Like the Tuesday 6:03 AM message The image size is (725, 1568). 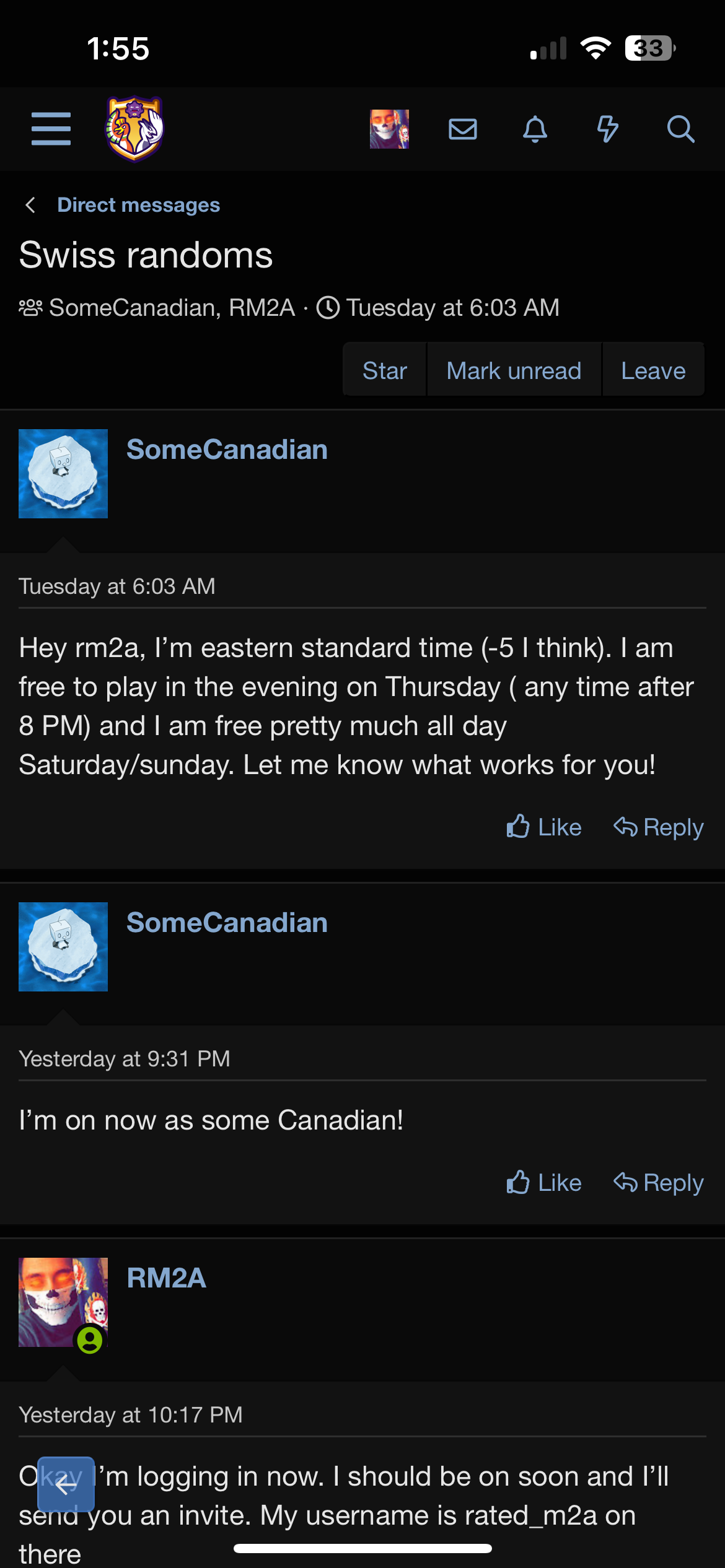pyautogui.click(x=543, y=827)
